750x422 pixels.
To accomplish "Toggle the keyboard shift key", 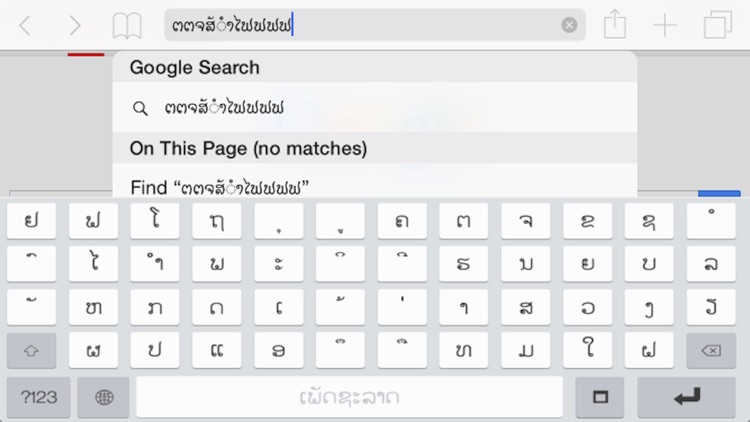I will click(32, 351).
